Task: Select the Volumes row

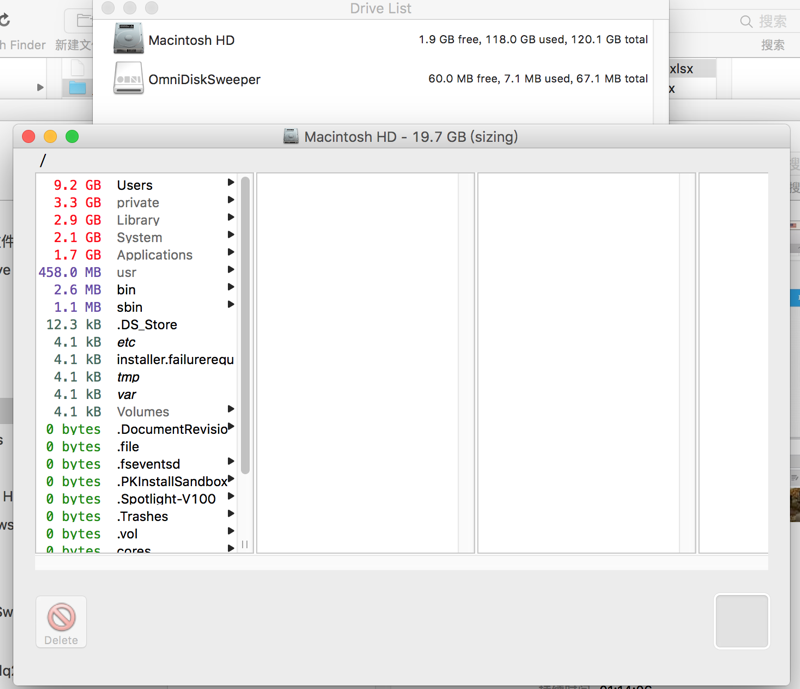Action: (136, 411)
